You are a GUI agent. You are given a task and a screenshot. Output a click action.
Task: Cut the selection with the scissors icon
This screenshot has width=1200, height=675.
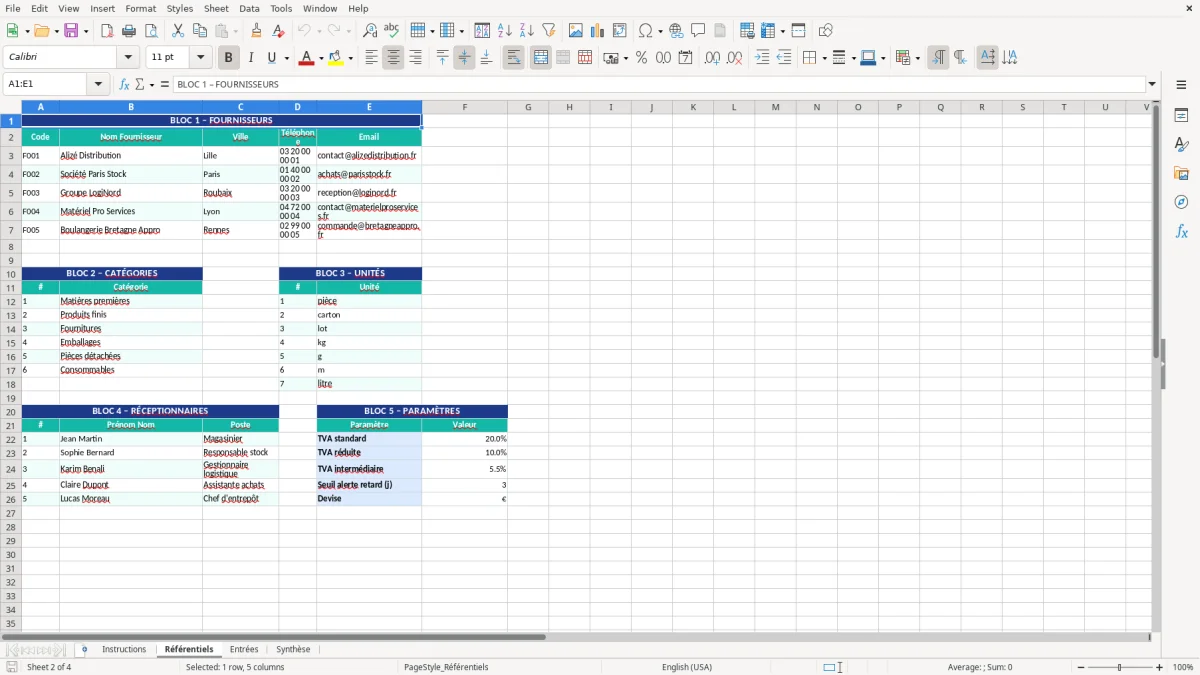tap(177, 31)
